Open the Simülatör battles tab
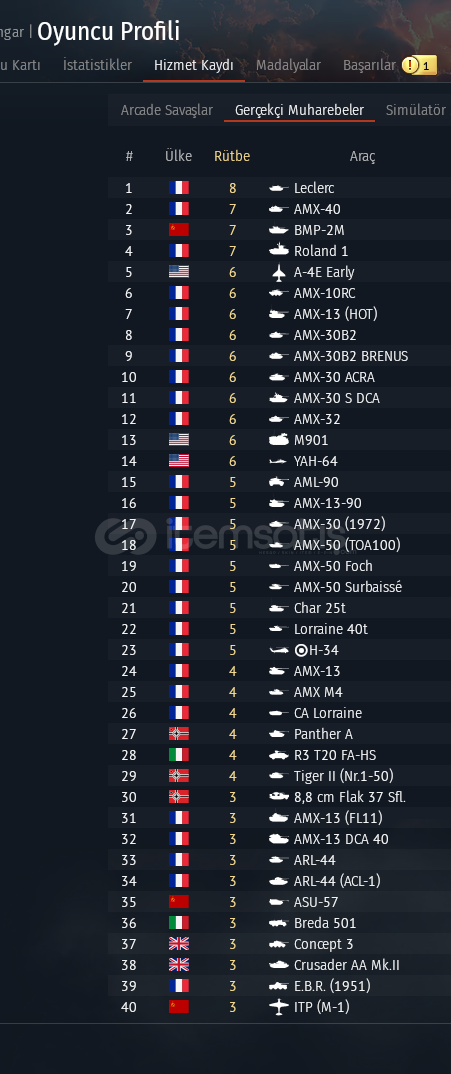This screenshot has width=451, height=1074. point(415,110)
